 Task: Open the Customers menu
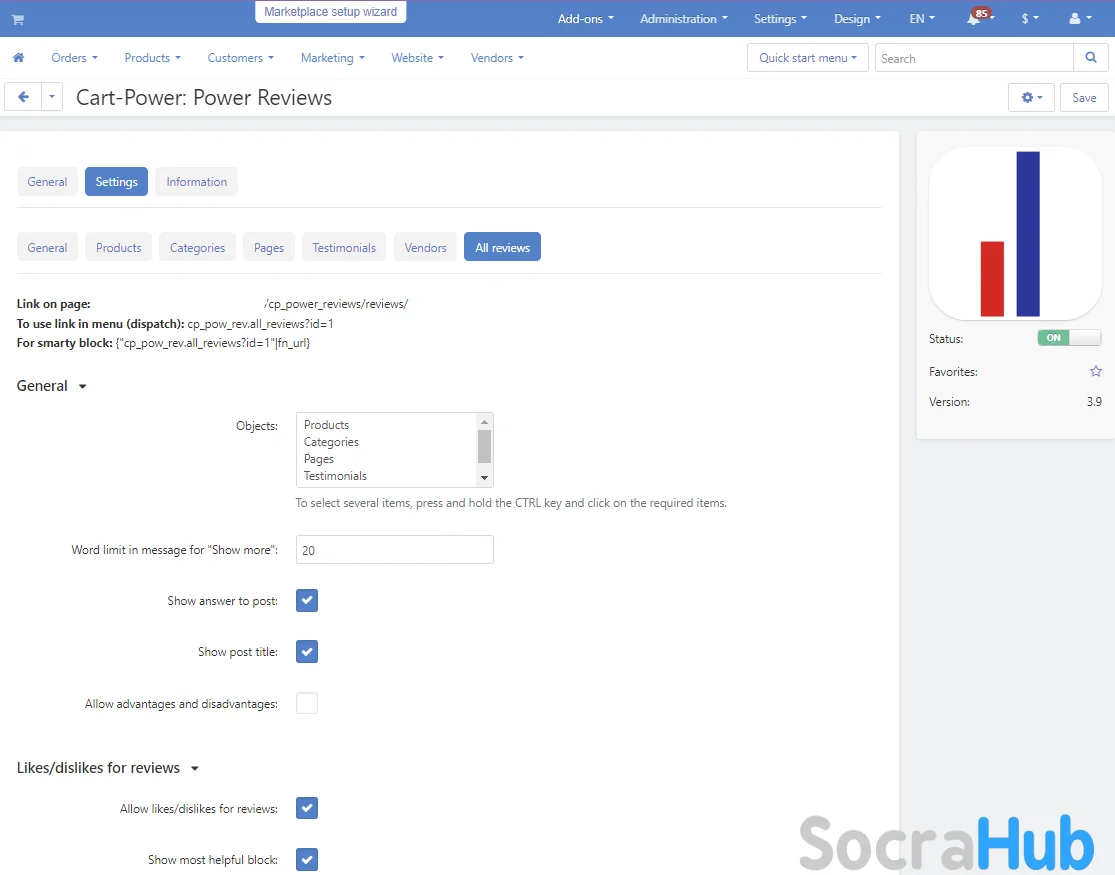[240, 58]
